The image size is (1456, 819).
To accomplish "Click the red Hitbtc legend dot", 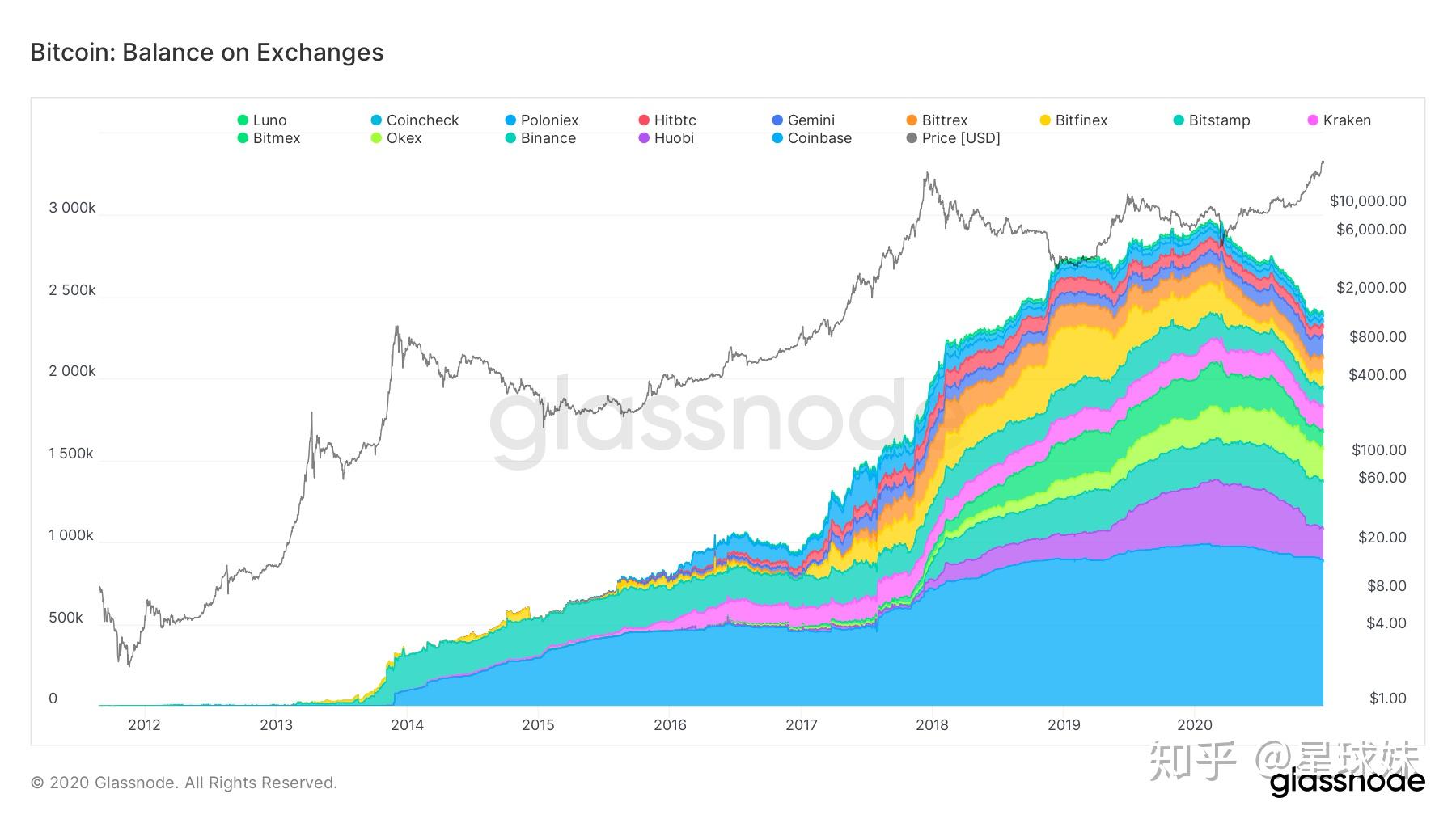I will point(644,120).
